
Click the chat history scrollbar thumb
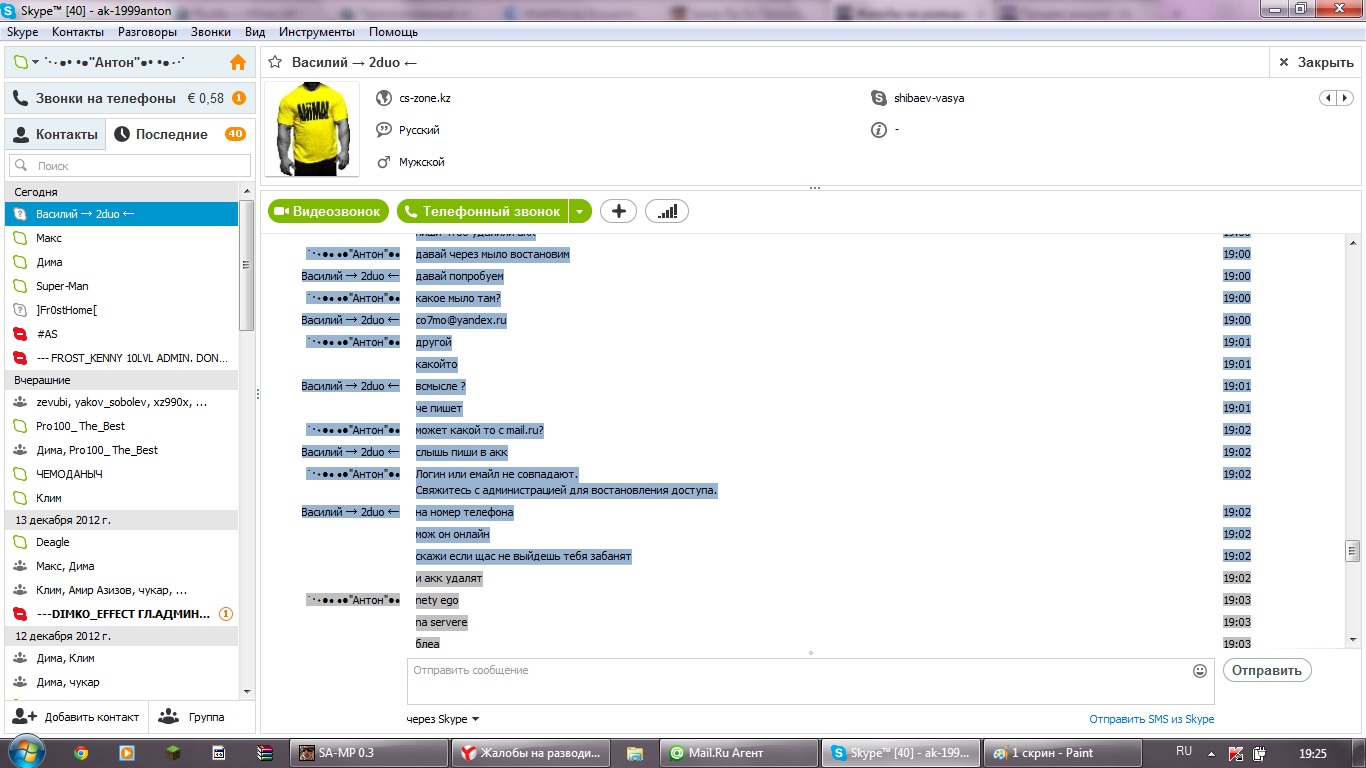[1353, 551]
